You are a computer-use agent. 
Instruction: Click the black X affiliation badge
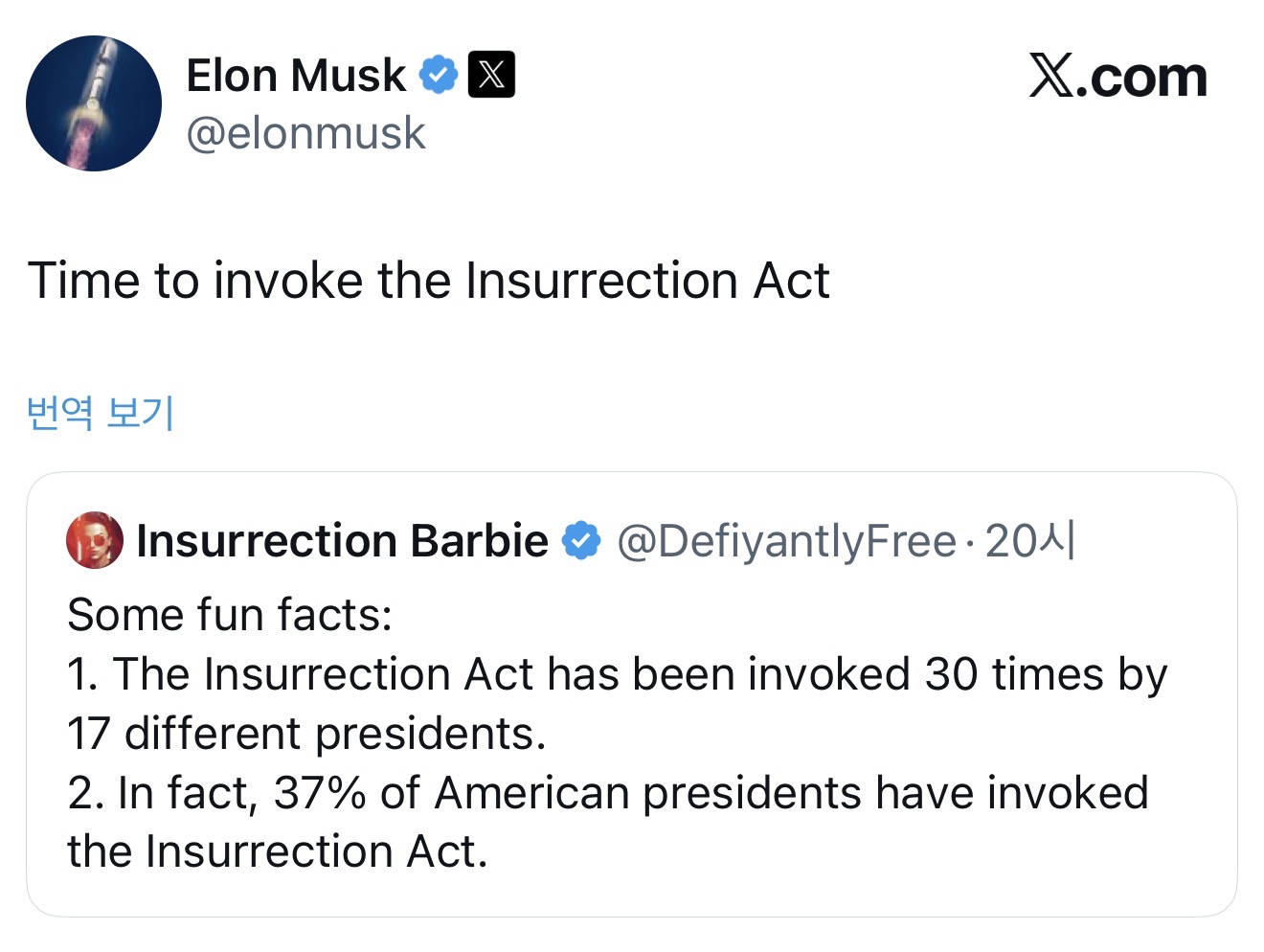pyautogui.click(x=491, y=75)
